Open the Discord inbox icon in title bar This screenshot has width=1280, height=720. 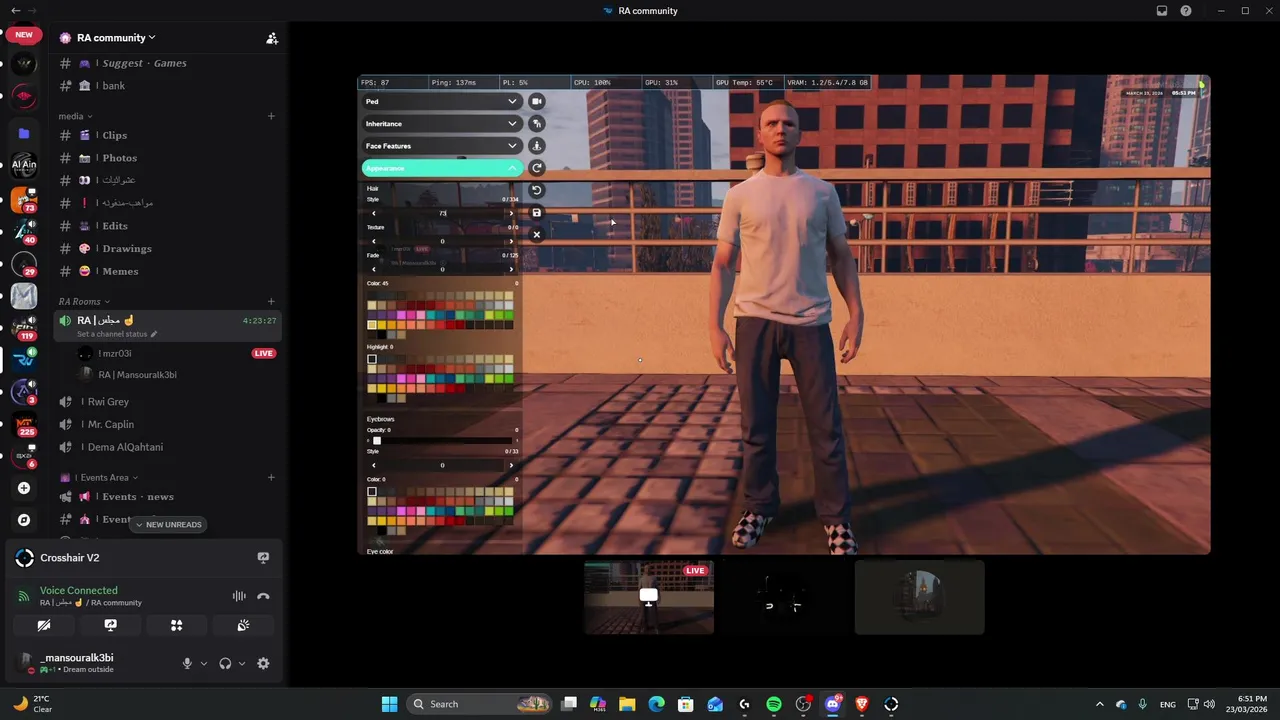tap(1162, 11)
